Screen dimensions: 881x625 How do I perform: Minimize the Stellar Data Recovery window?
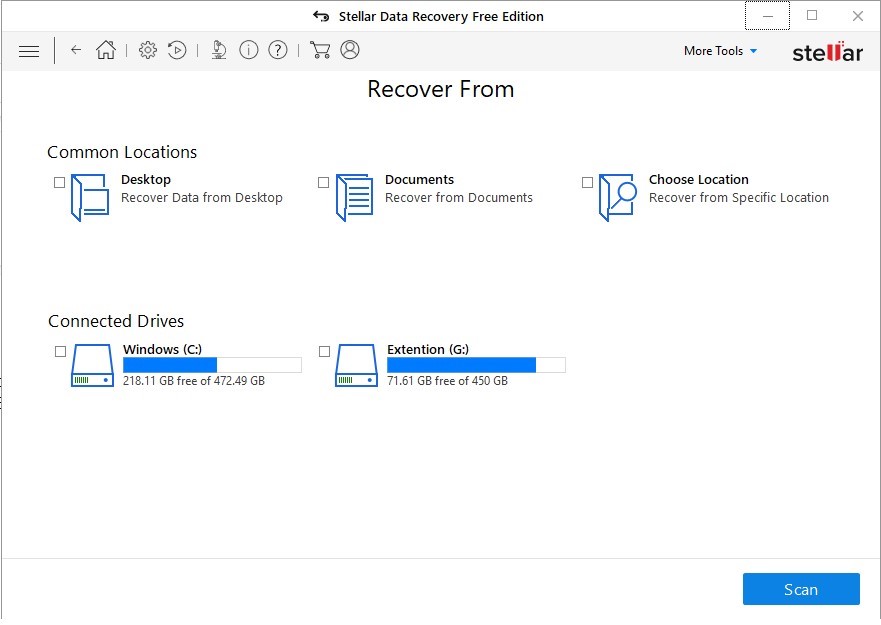click(x=768, y=16)
